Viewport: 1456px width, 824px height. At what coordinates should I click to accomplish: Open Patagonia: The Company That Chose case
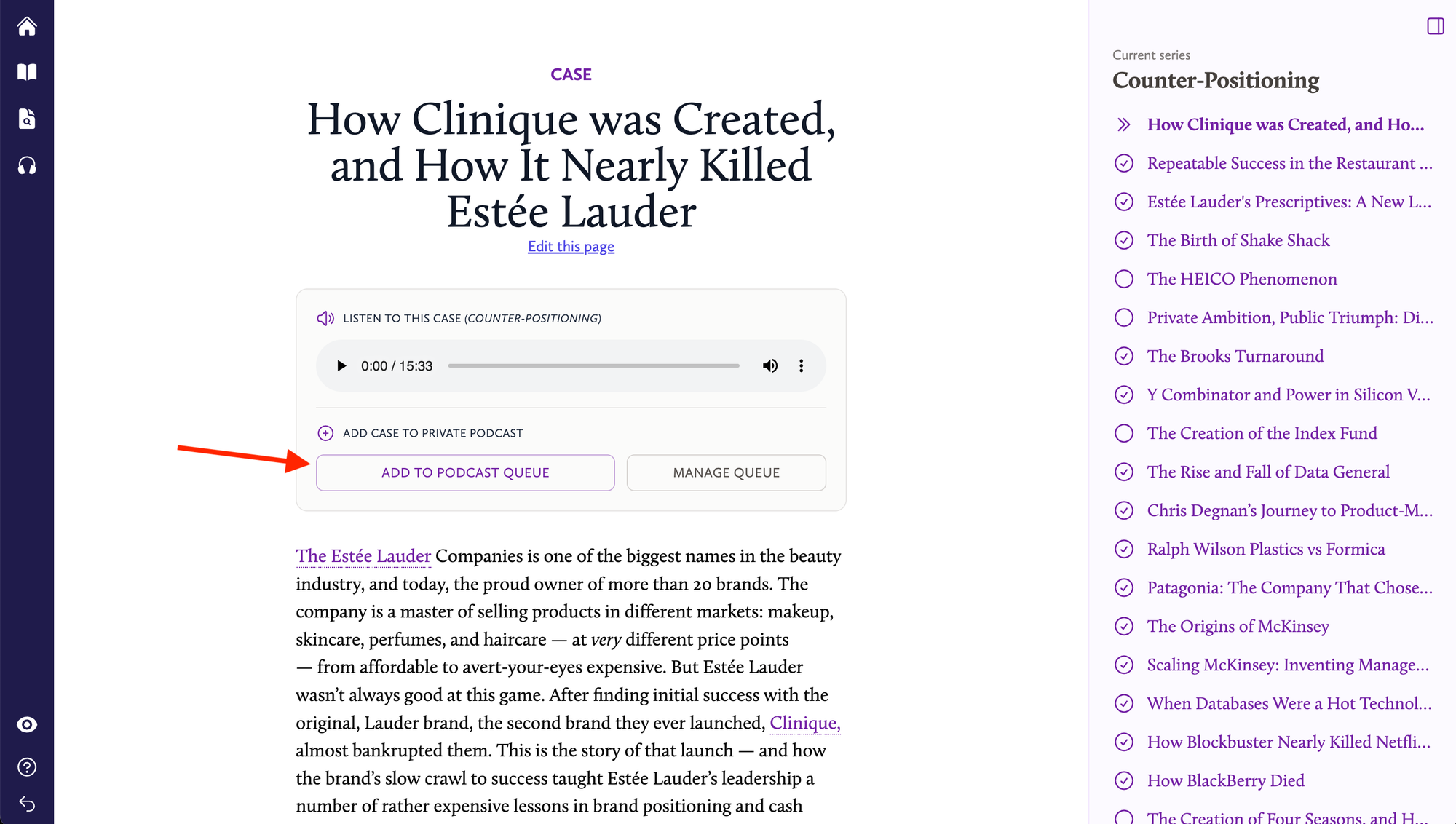[1290, 587]
